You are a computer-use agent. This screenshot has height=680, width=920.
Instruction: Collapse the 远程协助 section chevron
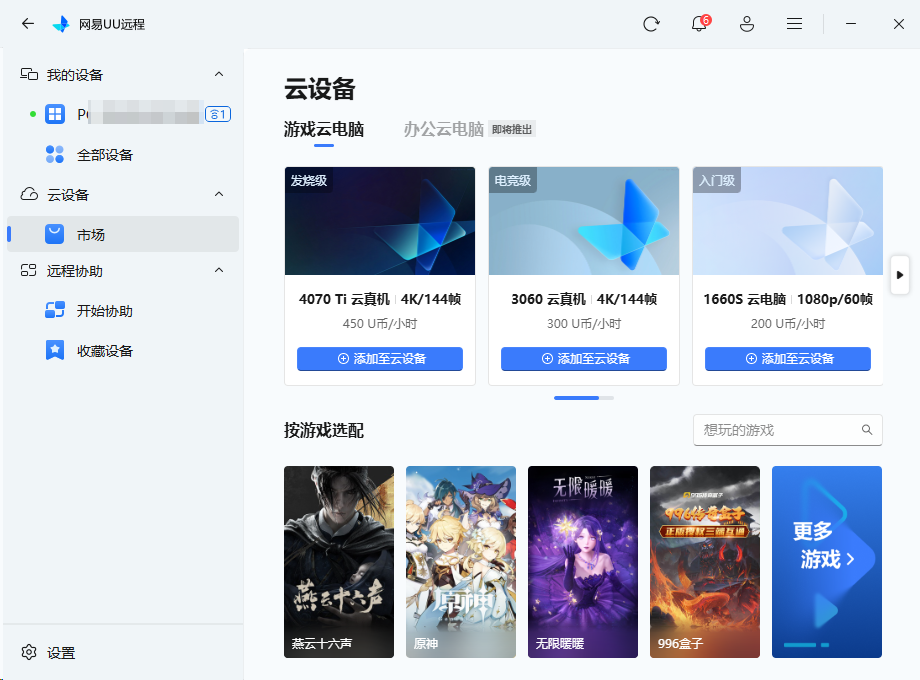219,270
